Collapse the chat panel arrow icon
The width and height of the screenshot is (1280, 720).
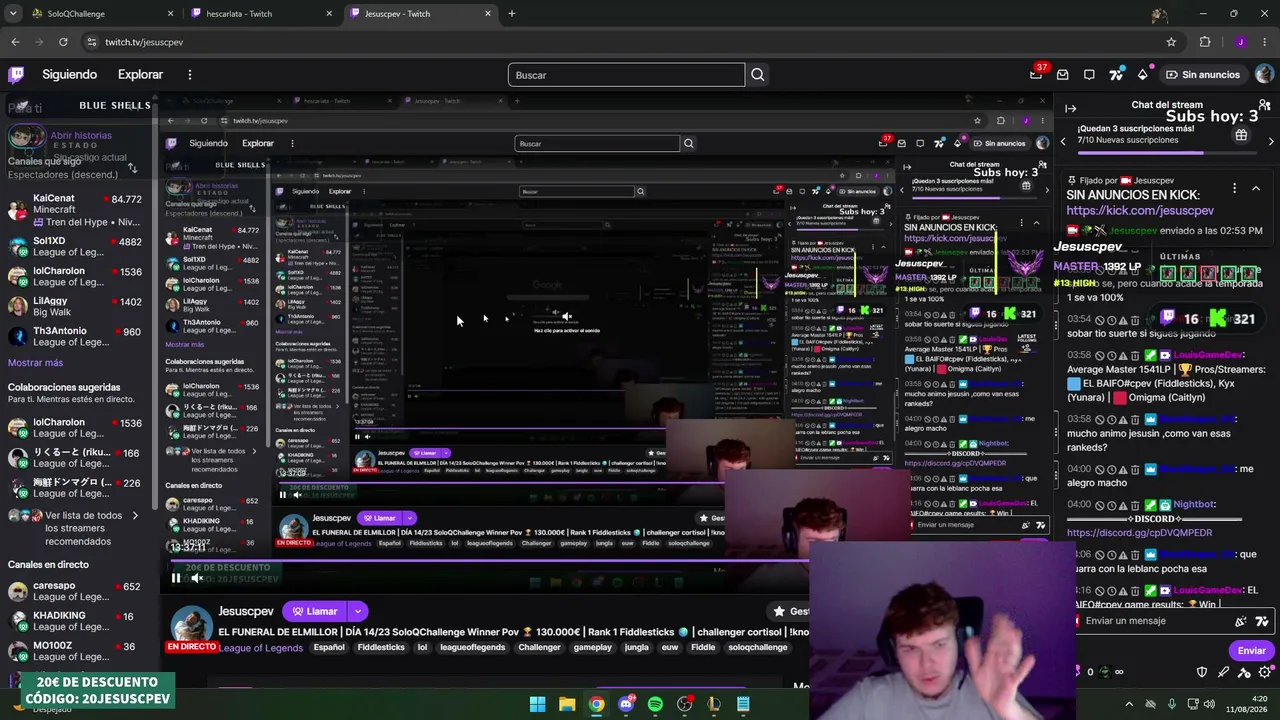pos(1070,108)
